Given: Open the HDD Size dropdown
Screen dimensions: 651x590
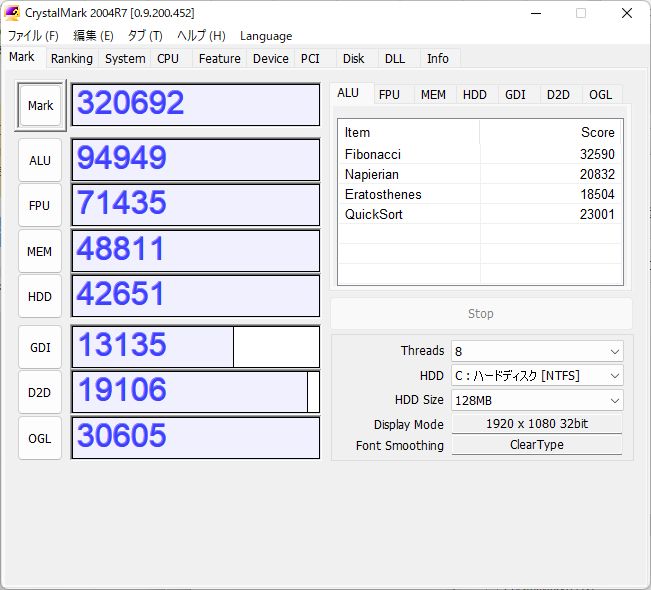Looking at the screenshot, I should 537,400.
